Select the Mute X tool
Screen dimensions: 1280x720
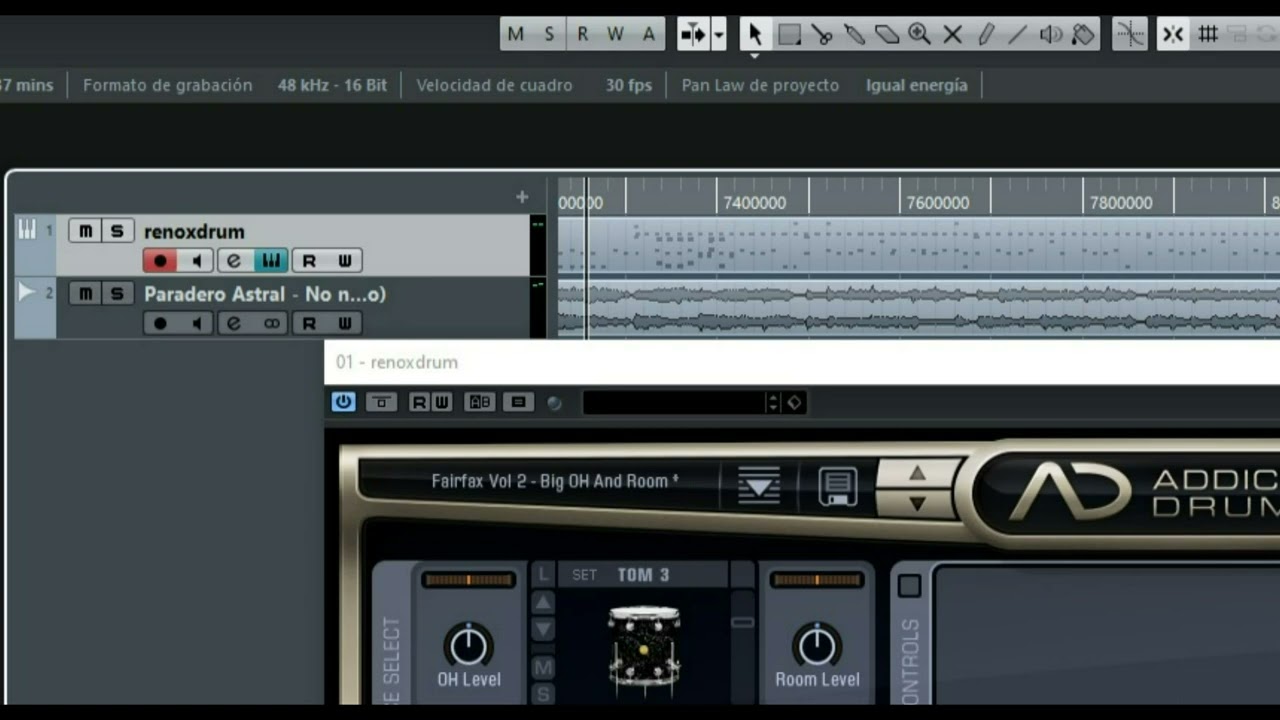pos(953,34)
